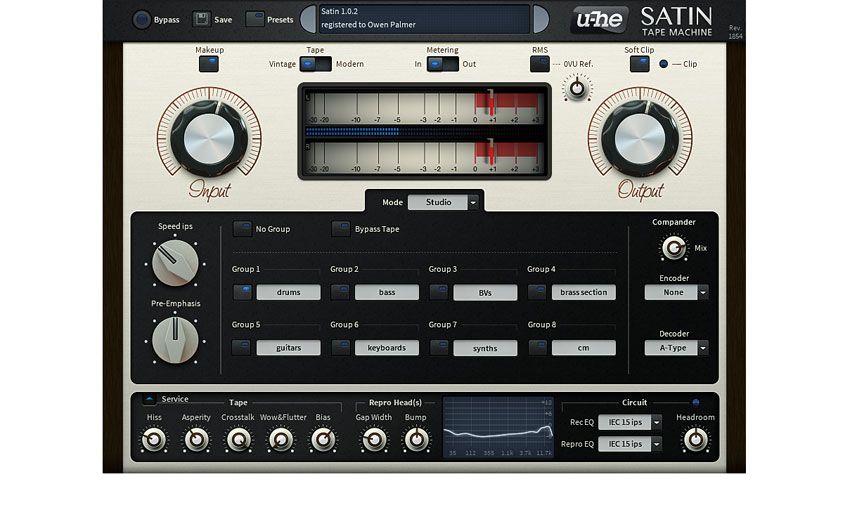The height and width of the screenshot is (505, 850).
Task: Toggle Group 5 guitars button
Action: point(242,347)
